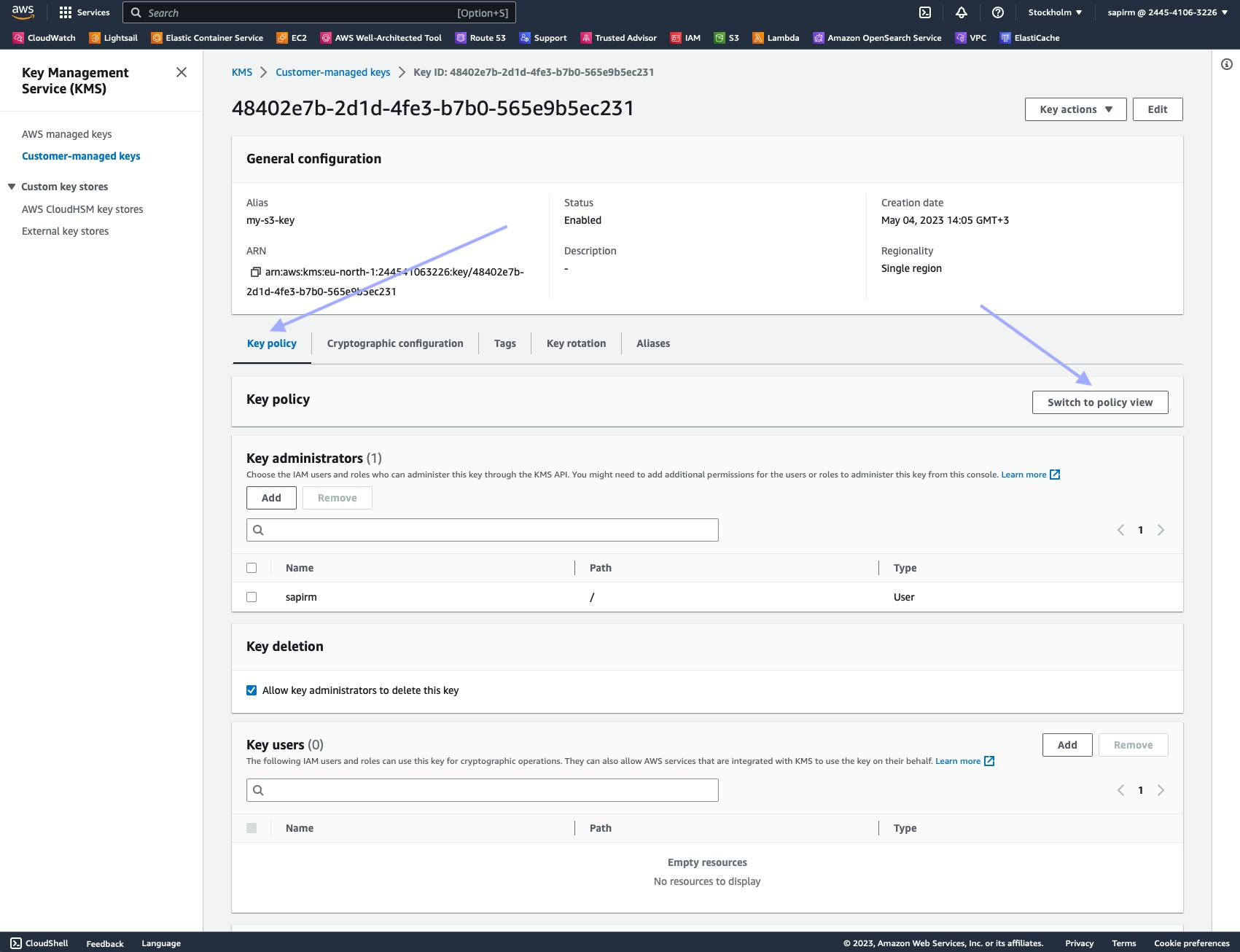Select the sapirm administrator checkbox
This screenshot has height=952, width=1240.
click(x=251, y=597)
